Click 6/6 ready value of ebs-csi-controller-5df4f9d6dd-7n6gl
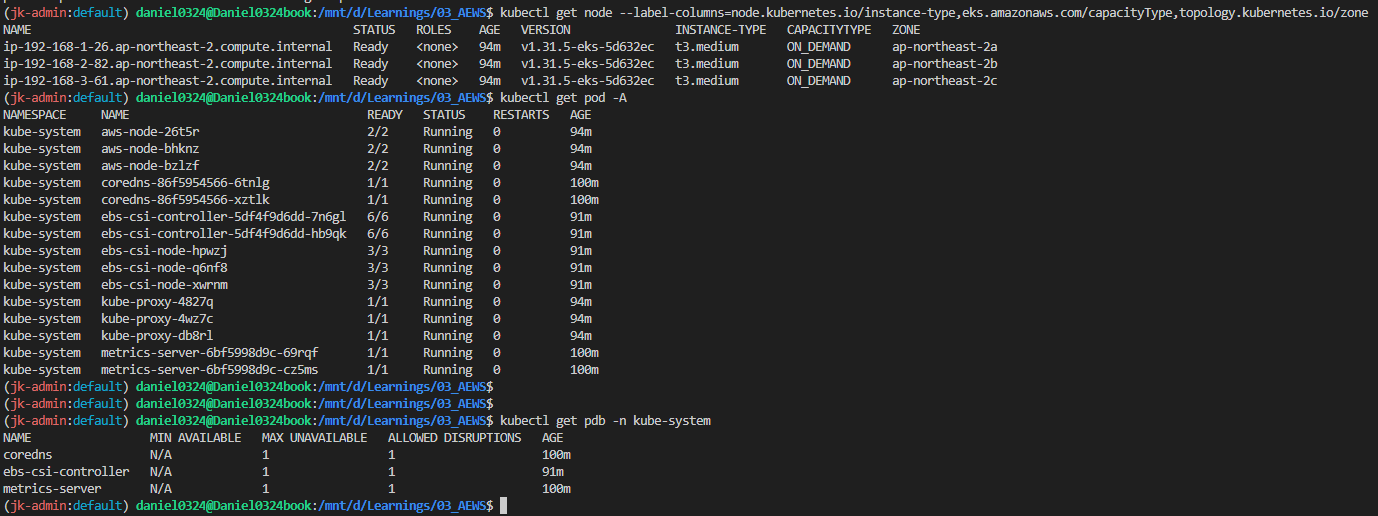Image resolution: width=1378 pixels, height=516 pixels. pos(378,217)
